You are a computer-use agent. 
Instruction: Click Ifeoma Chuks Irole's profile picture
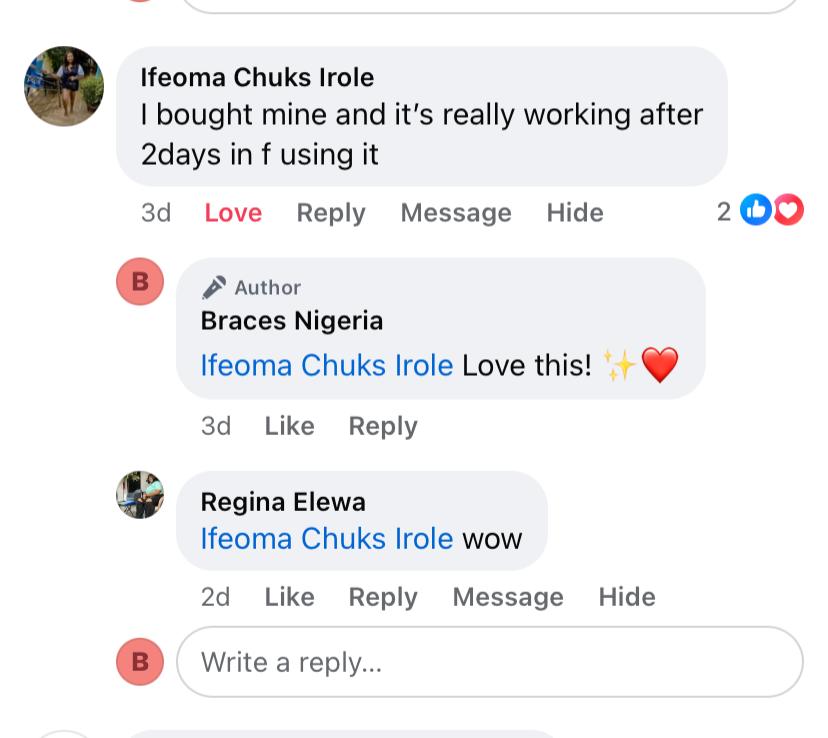pos(64,86)
